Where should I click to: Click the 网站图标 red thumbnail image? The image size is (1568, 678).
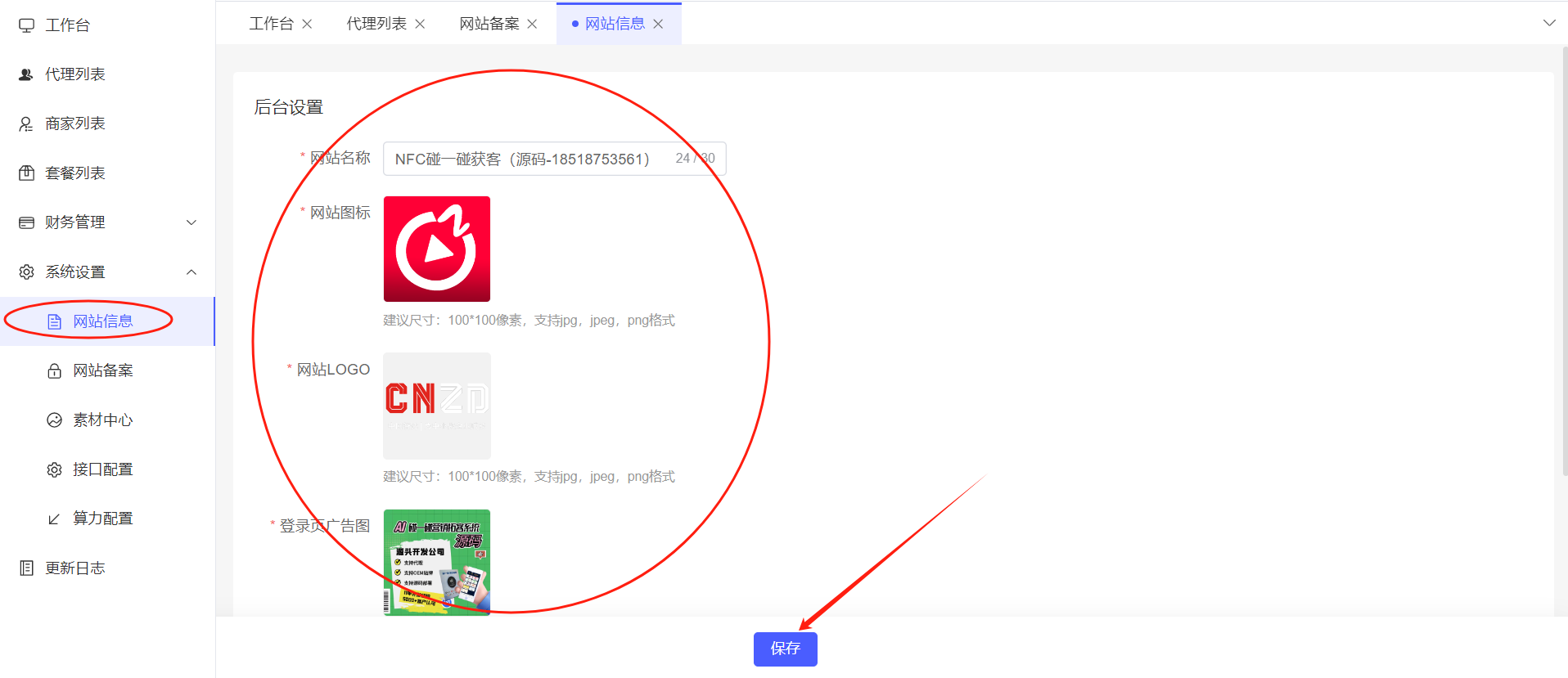437,249
